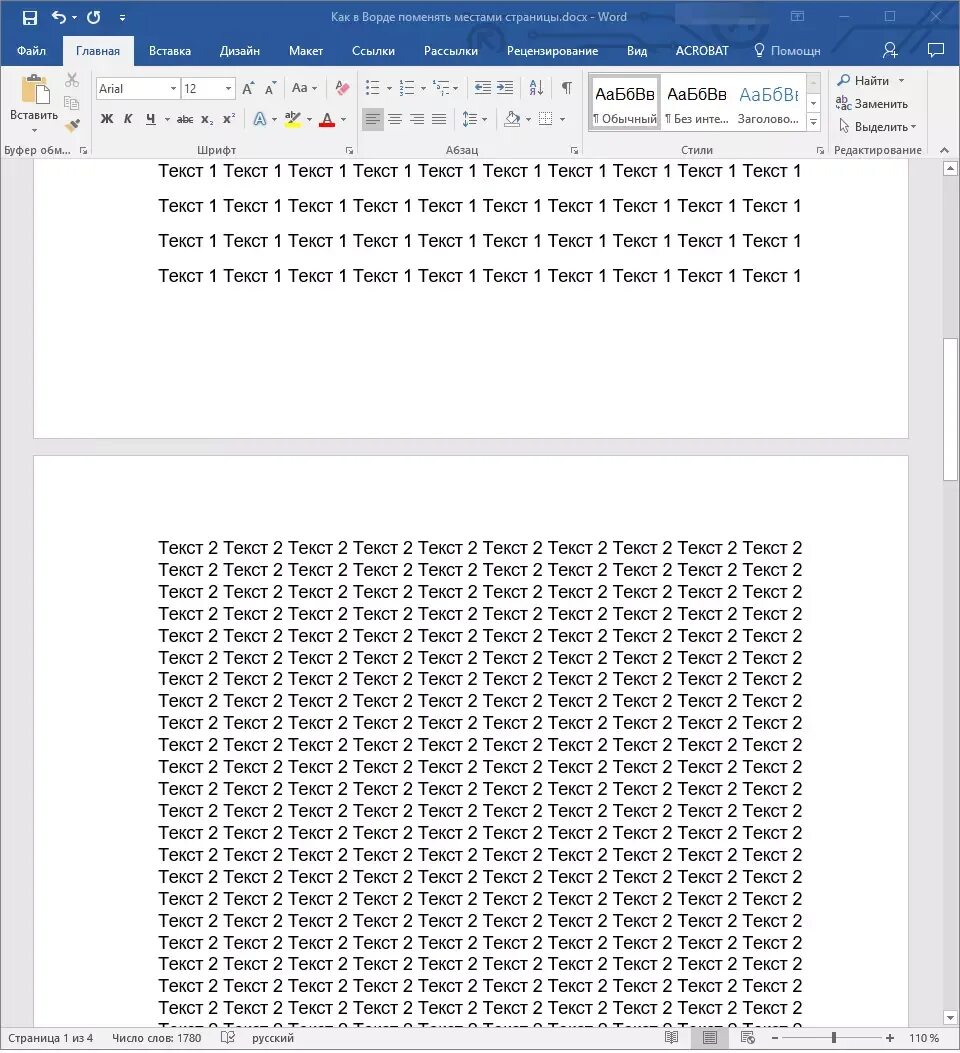This screenshot has width=960, height=1053.
Task: Open the Рецензирование tab
Action: [552, 51]
